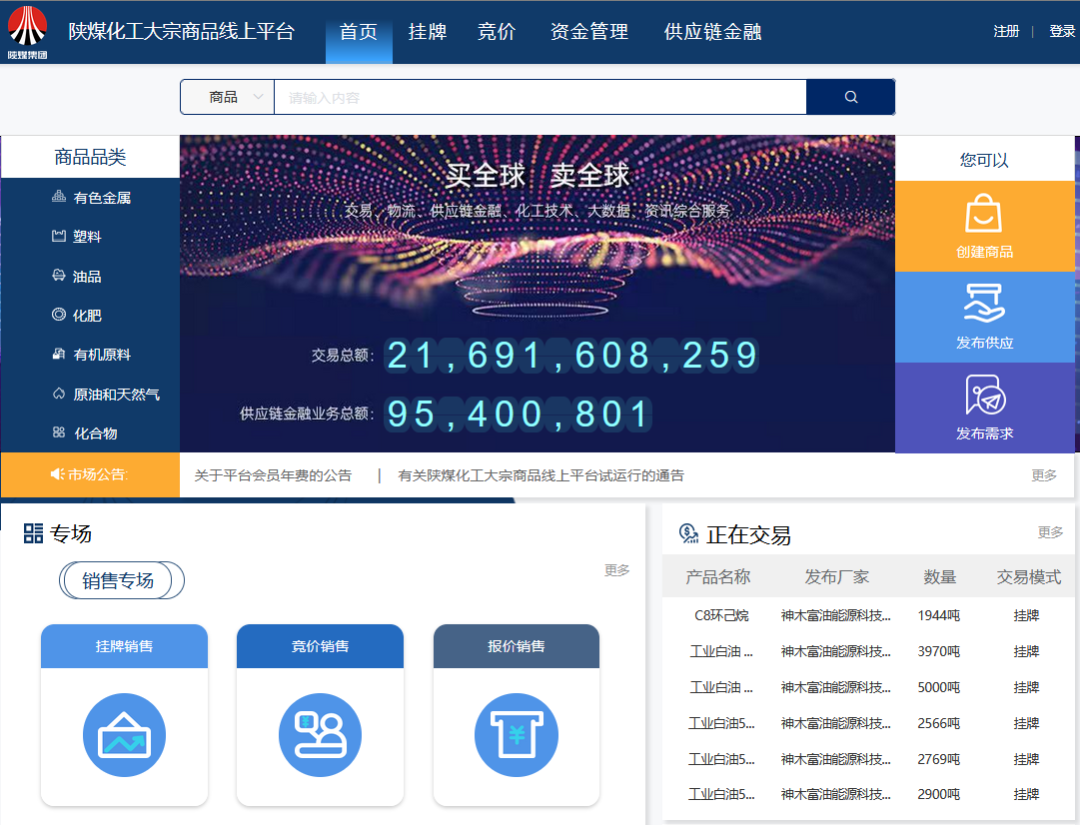The width and height of the screenshot is (1080, 825).
Task: Open the 关于平台会员年费的公告 announcement
Action: click(273, 476)
